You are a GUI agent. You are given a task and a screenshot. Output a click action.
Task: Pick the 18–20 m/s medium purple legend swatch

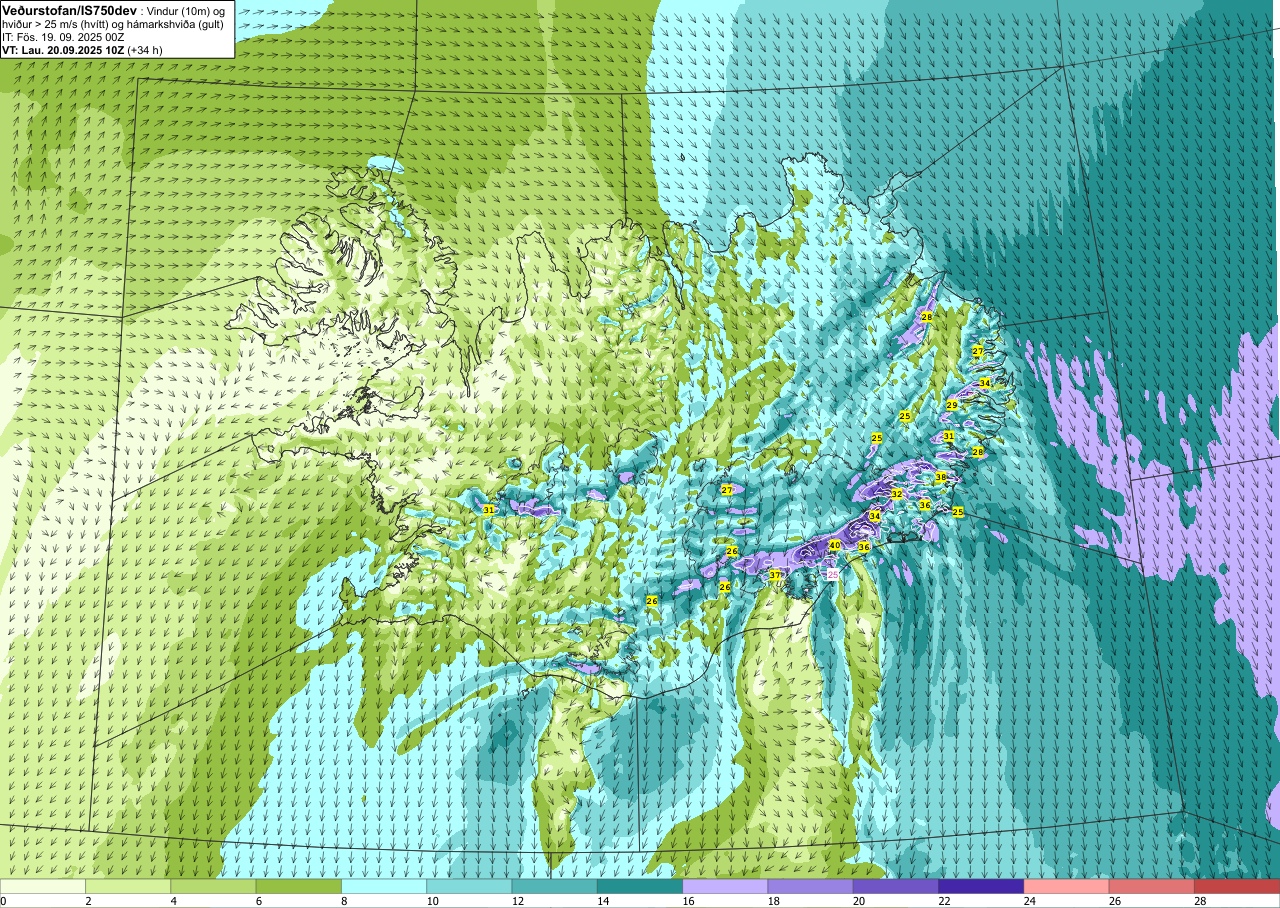[810, 886]
